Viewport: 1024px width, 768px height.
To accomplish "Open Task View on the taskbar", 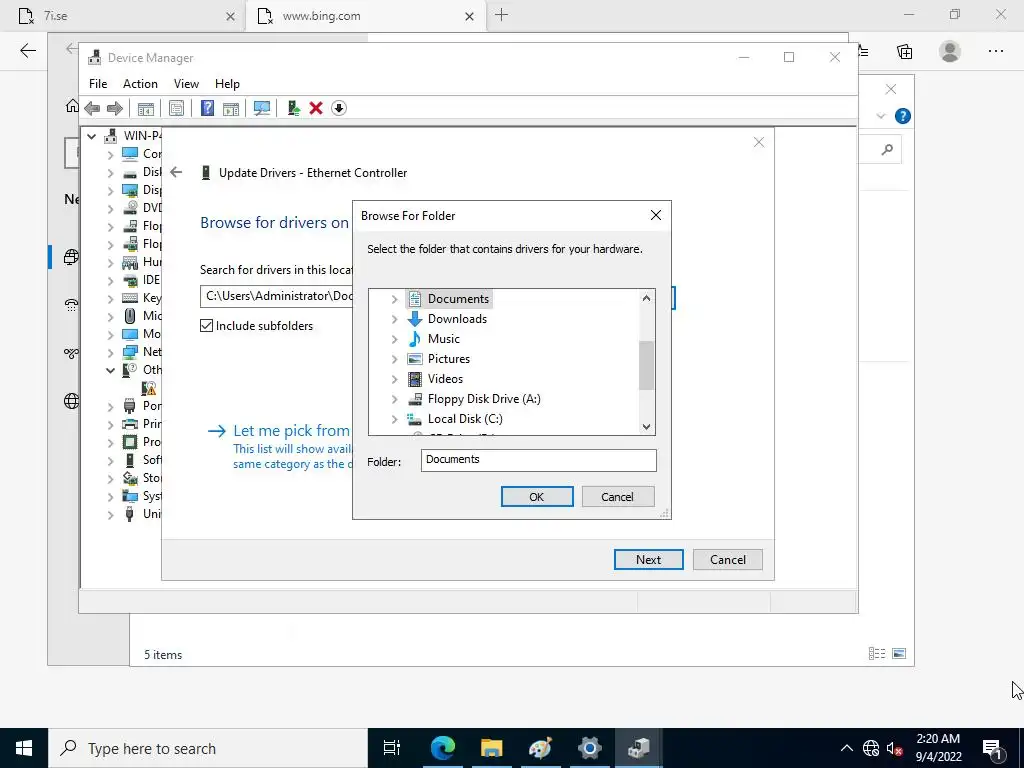I will [391, 748].
